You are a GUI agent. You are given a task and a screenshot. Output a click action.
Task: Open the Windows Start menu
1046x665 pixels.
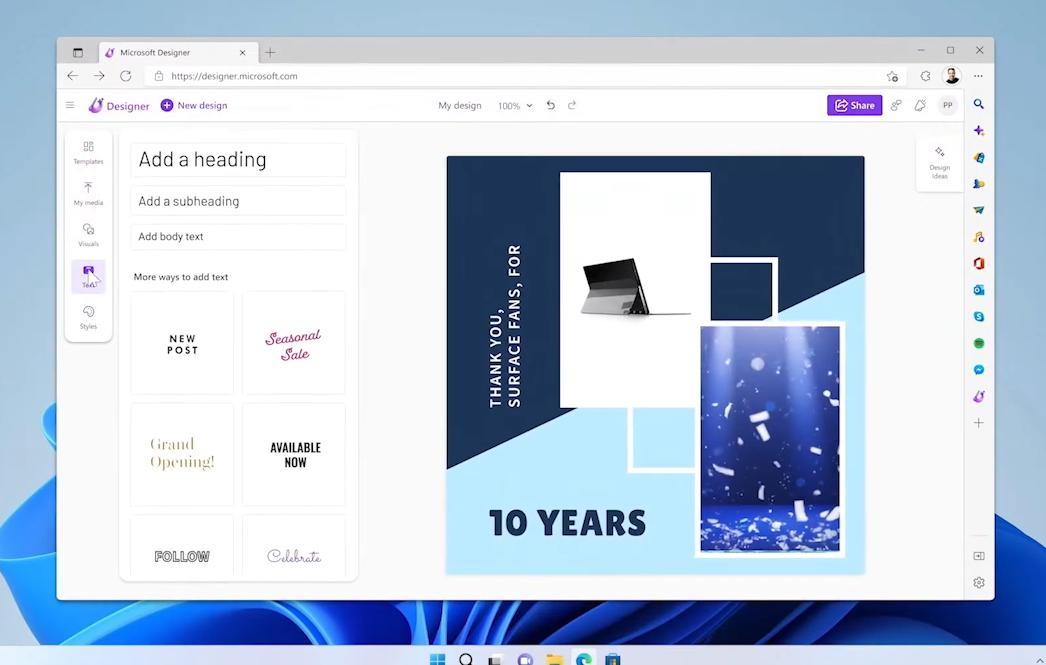tap(438, 659)
